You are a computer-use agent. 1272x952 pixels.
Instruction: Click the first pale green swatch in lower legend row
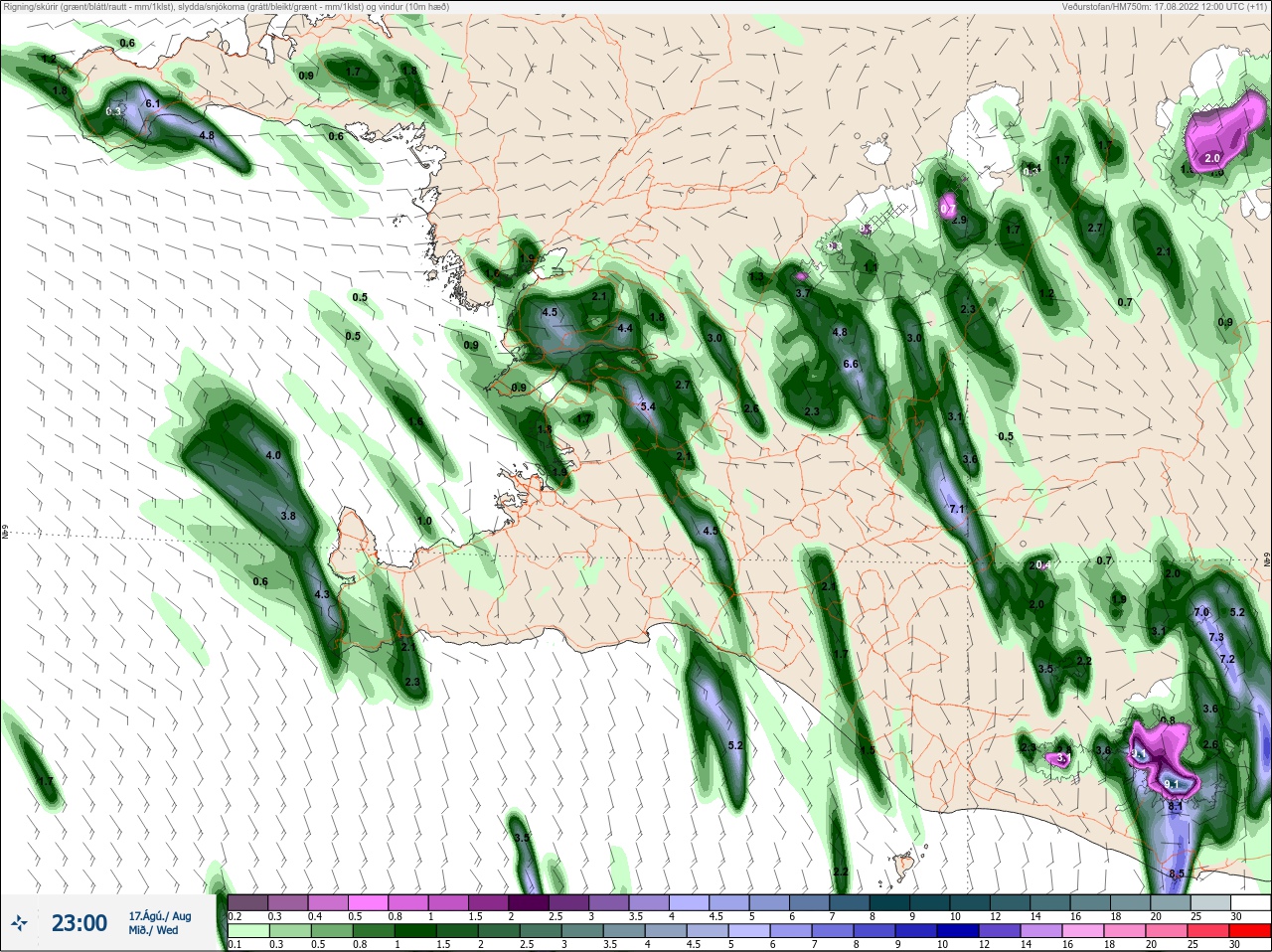[x=248, y=931]
